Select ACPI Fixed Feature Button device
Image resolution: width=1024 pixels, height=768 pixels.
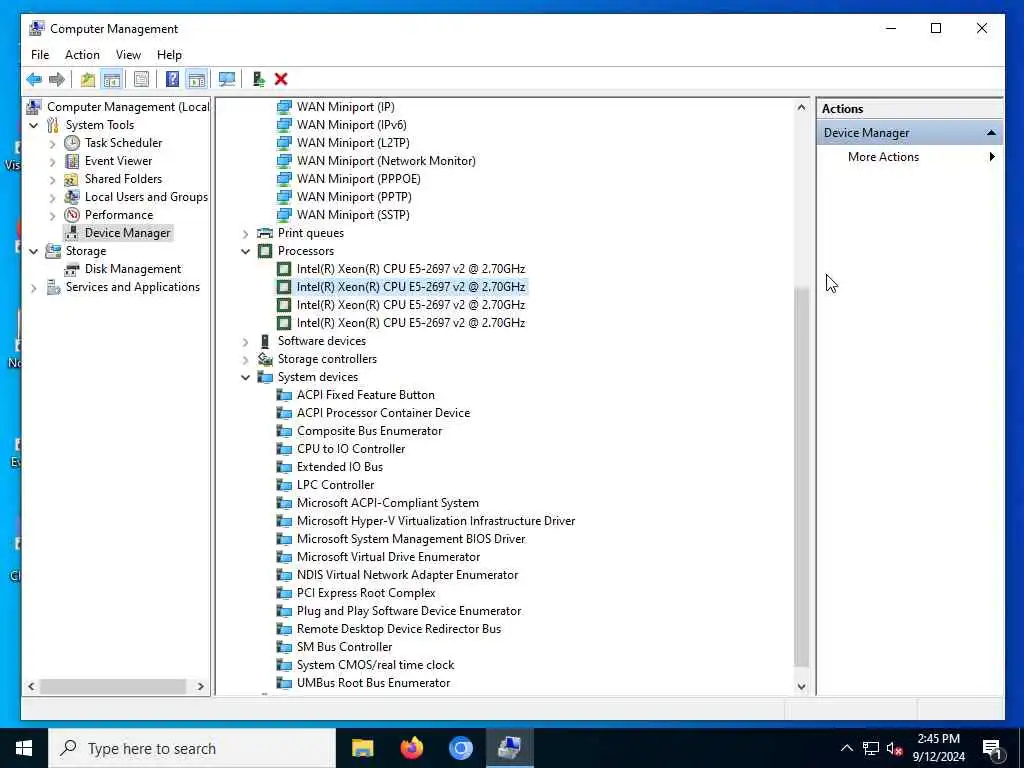[x=366, y=395]
